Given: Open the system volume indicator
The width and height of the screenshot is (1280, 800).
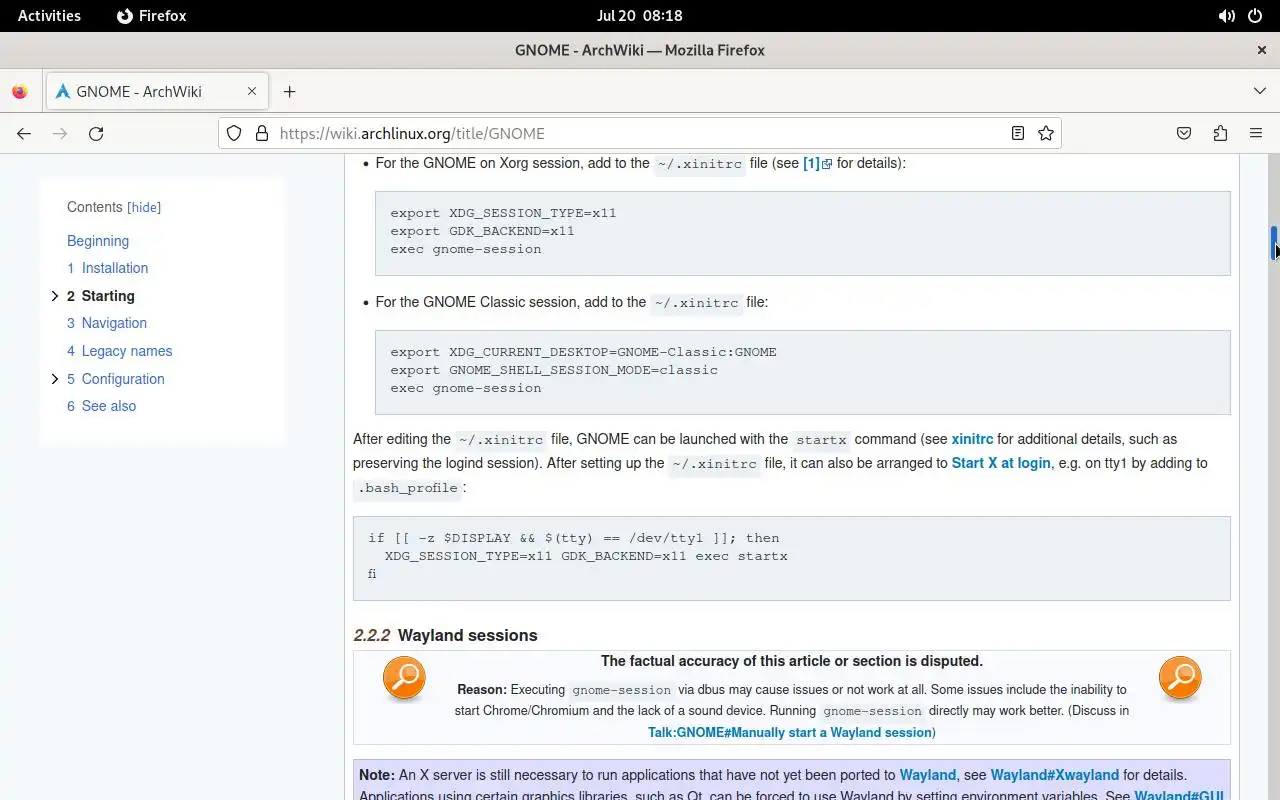Looking at the screenshot, I should 1226,16.
